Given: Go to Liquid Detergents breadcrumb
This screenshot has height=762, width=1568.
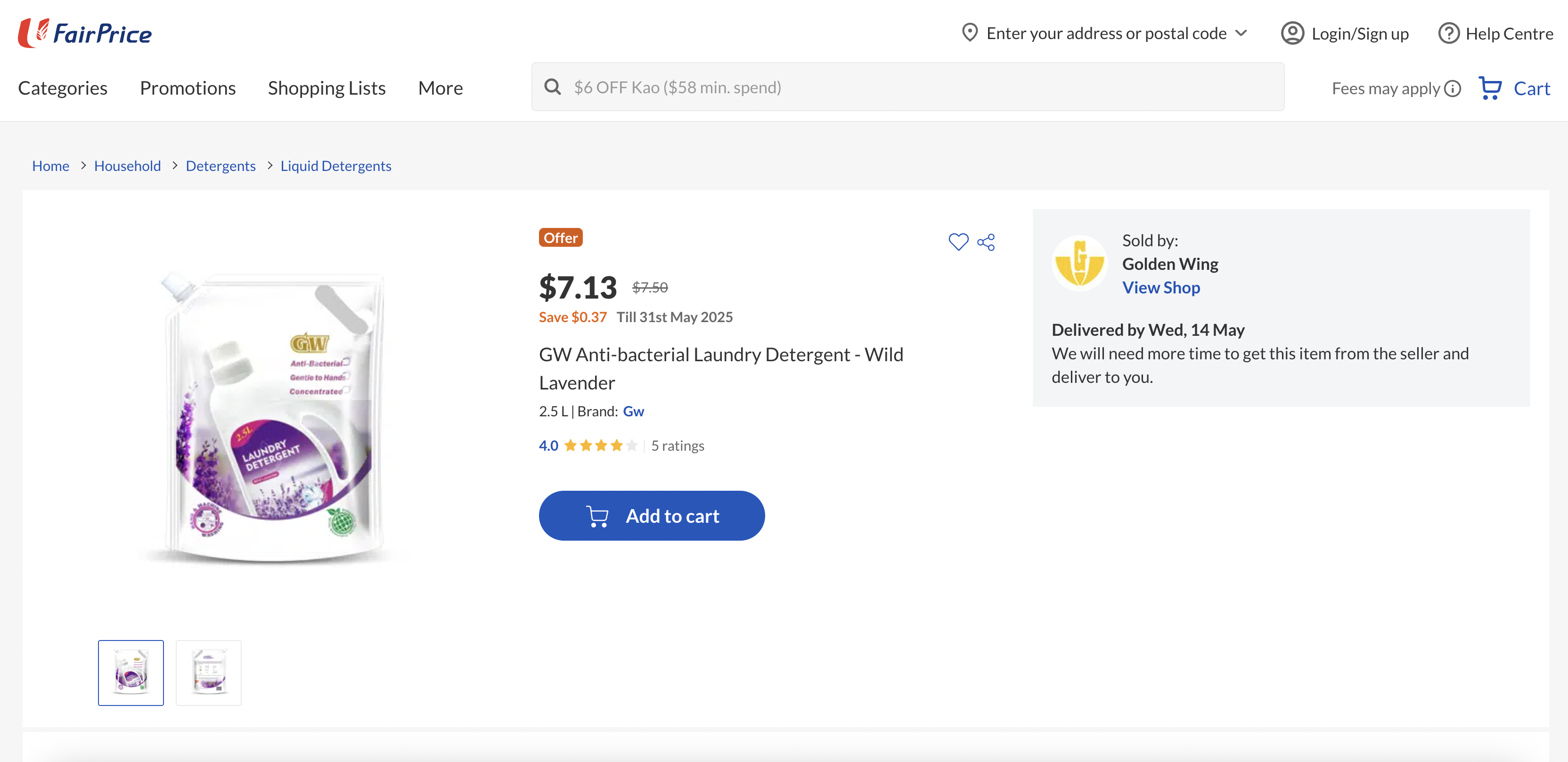Looking at the screenshot, I should point(335,166).
